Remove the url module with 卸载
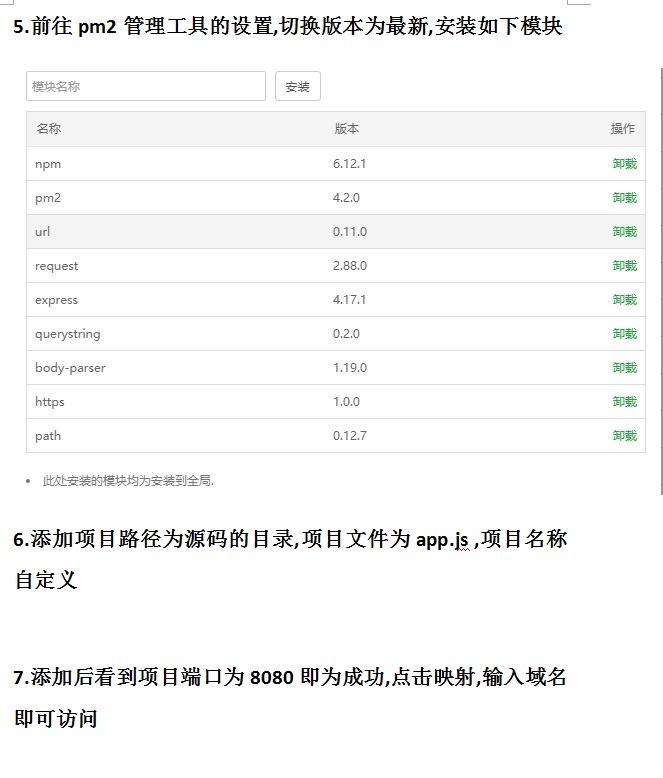The image size is (663, 778). [x=624, y=232]
